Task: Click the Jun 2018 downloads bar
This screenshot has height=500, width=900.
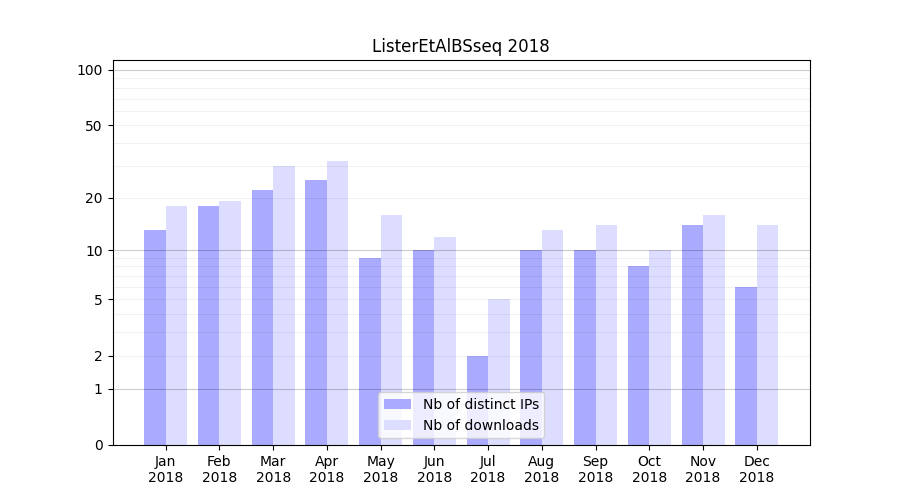Action: pos(445,341)
